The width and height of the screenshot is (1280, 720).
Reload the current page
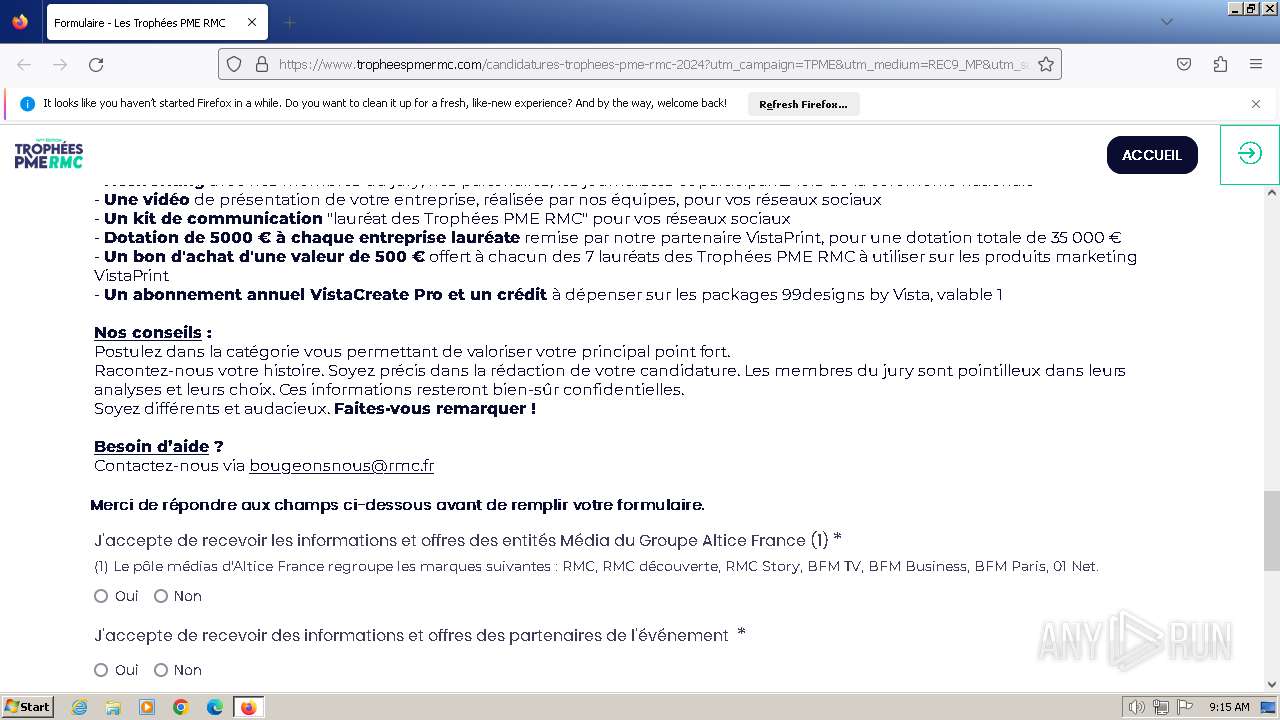pos(96,64)
